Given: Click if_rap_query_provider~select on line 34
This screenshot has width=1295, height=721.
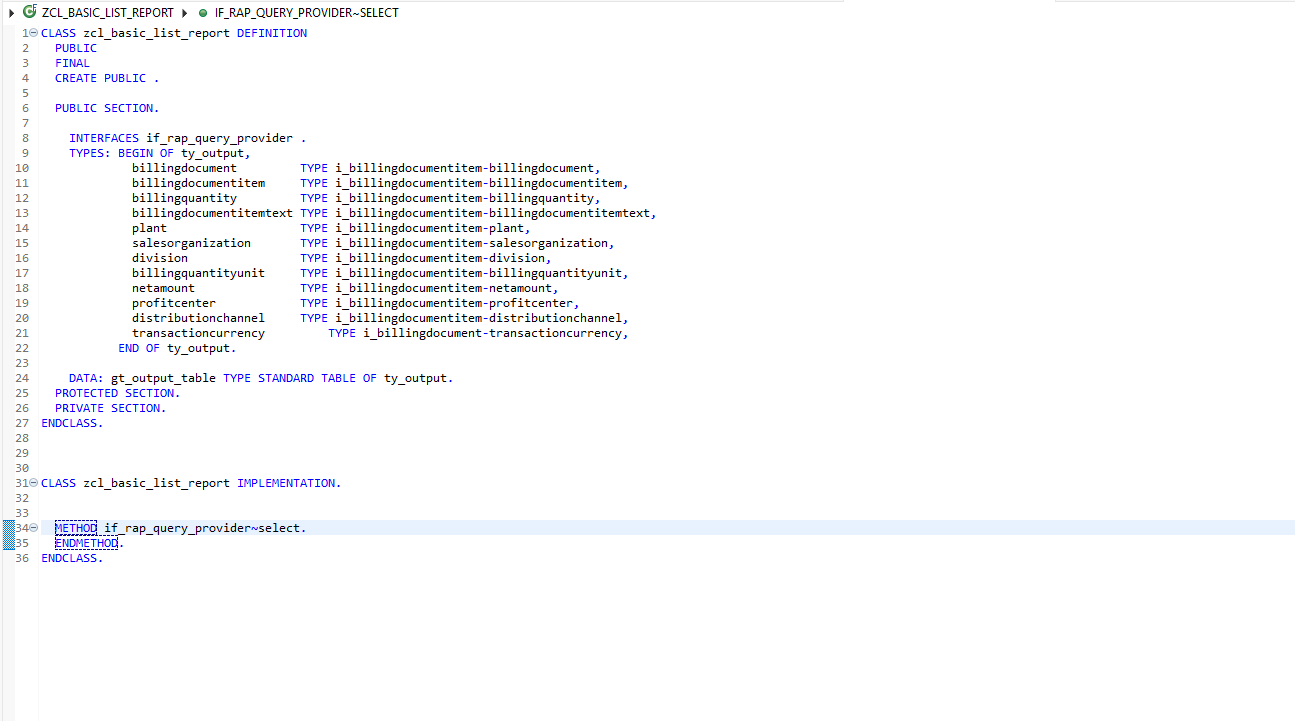Looking at the screenshot, I should pos(203,528).
